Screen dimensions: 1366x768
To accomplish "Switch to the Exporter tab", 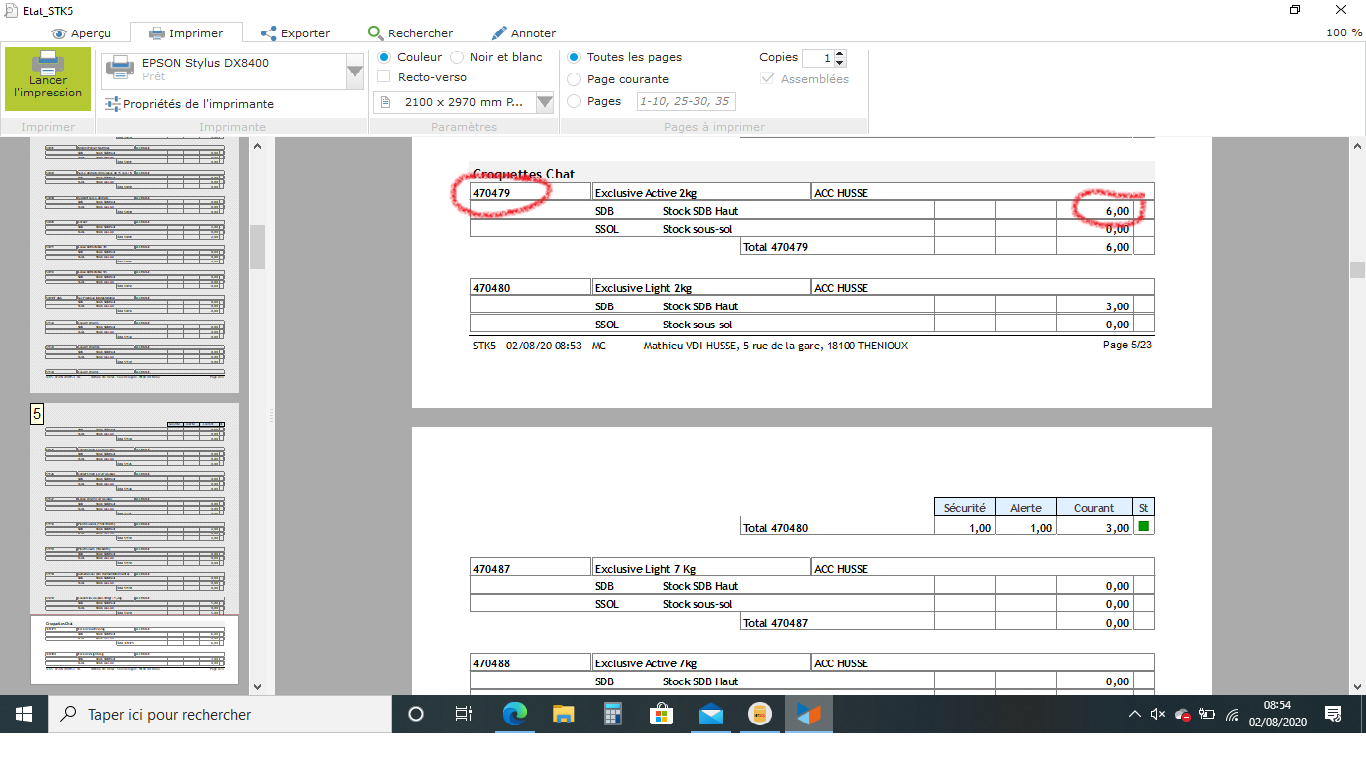I will pyautogui.click(x=296, y=33).
